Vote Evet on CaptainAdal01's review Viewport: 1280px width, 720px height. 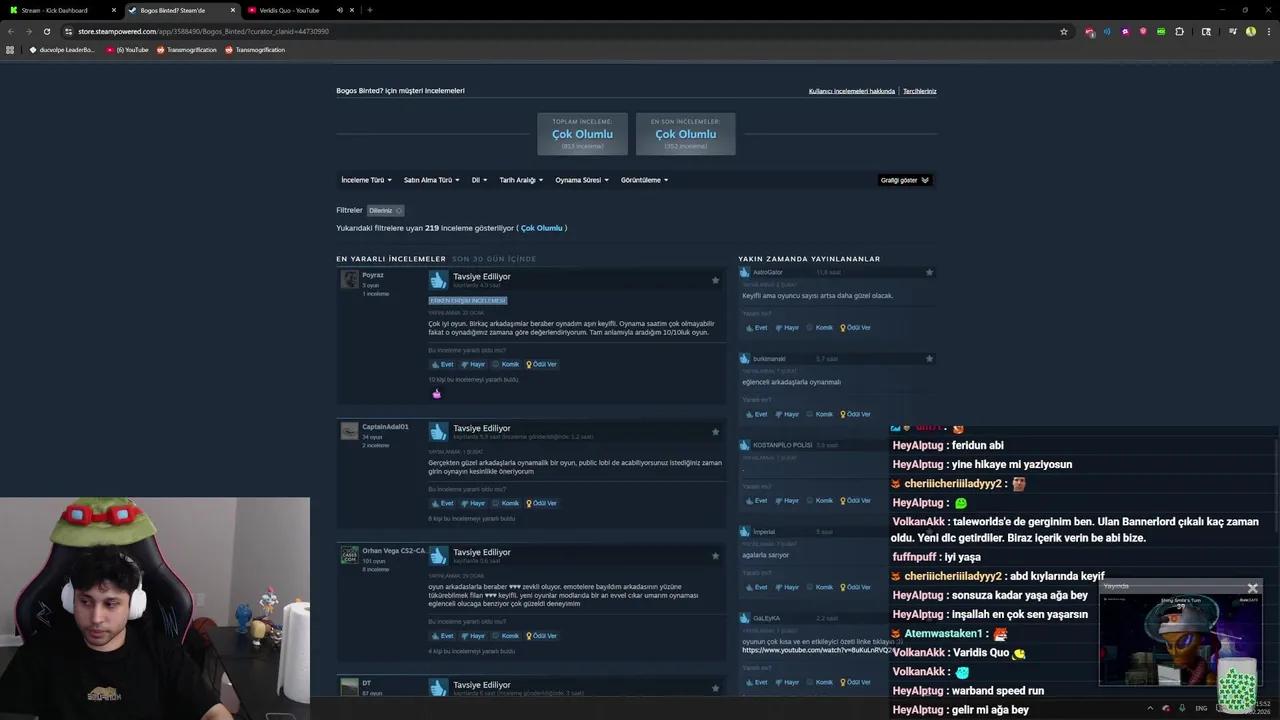[x=442, y=503]
